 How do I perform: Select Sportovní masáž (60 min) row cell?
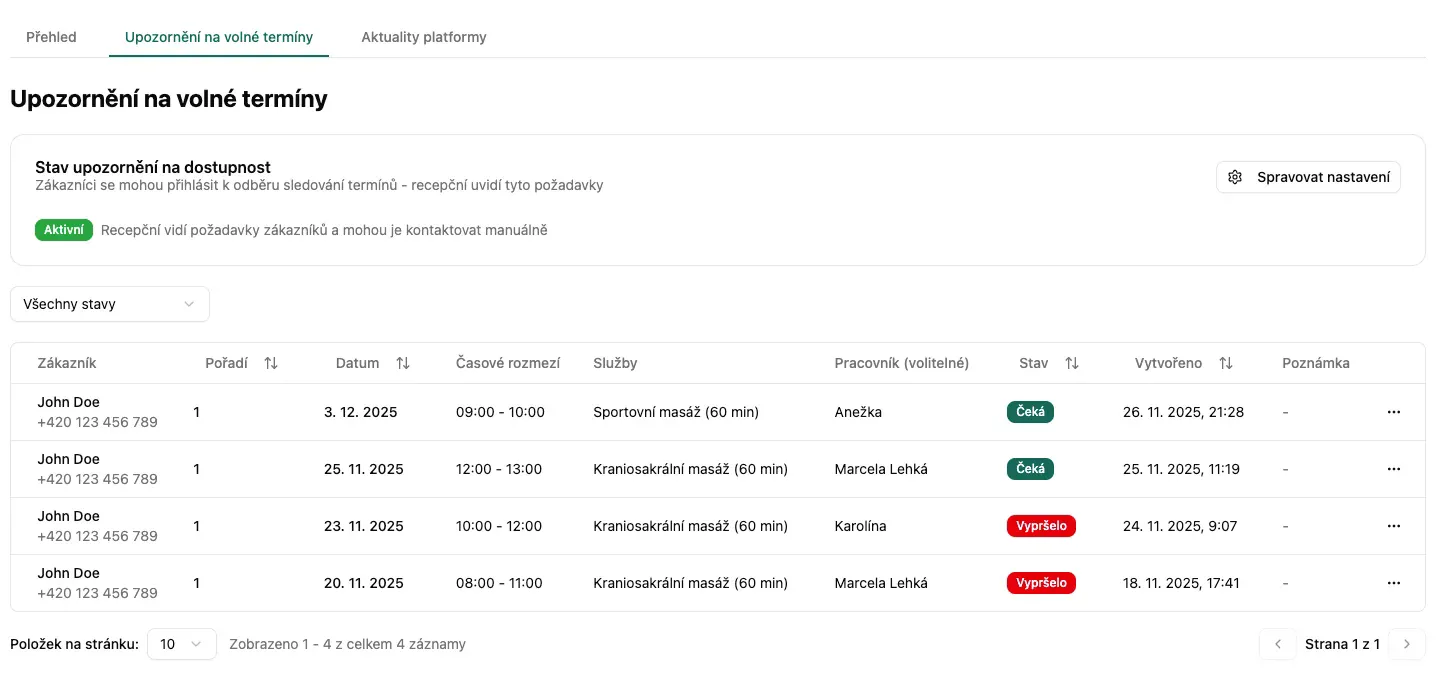[x=675, y=412]
